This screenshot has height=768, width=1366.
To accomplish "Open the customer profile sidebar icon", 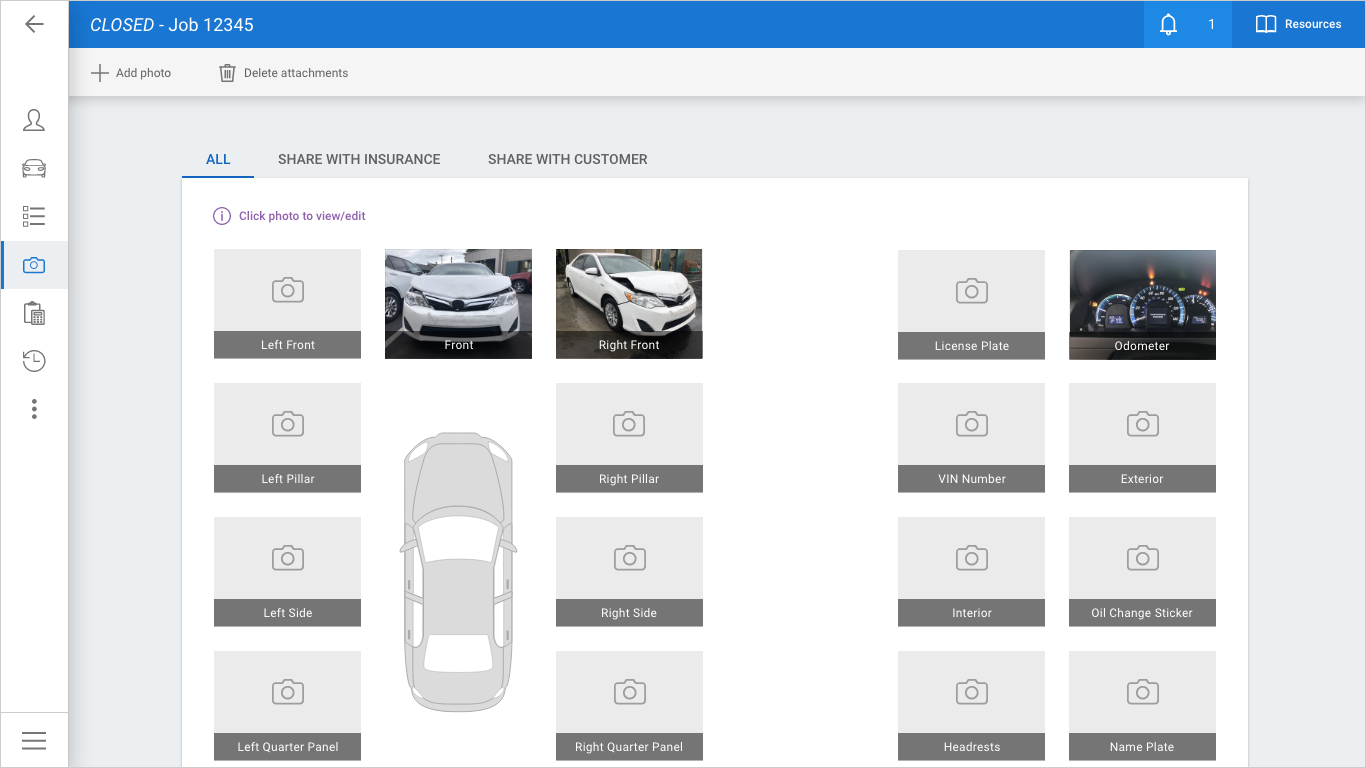I will [x=34, y=120].
